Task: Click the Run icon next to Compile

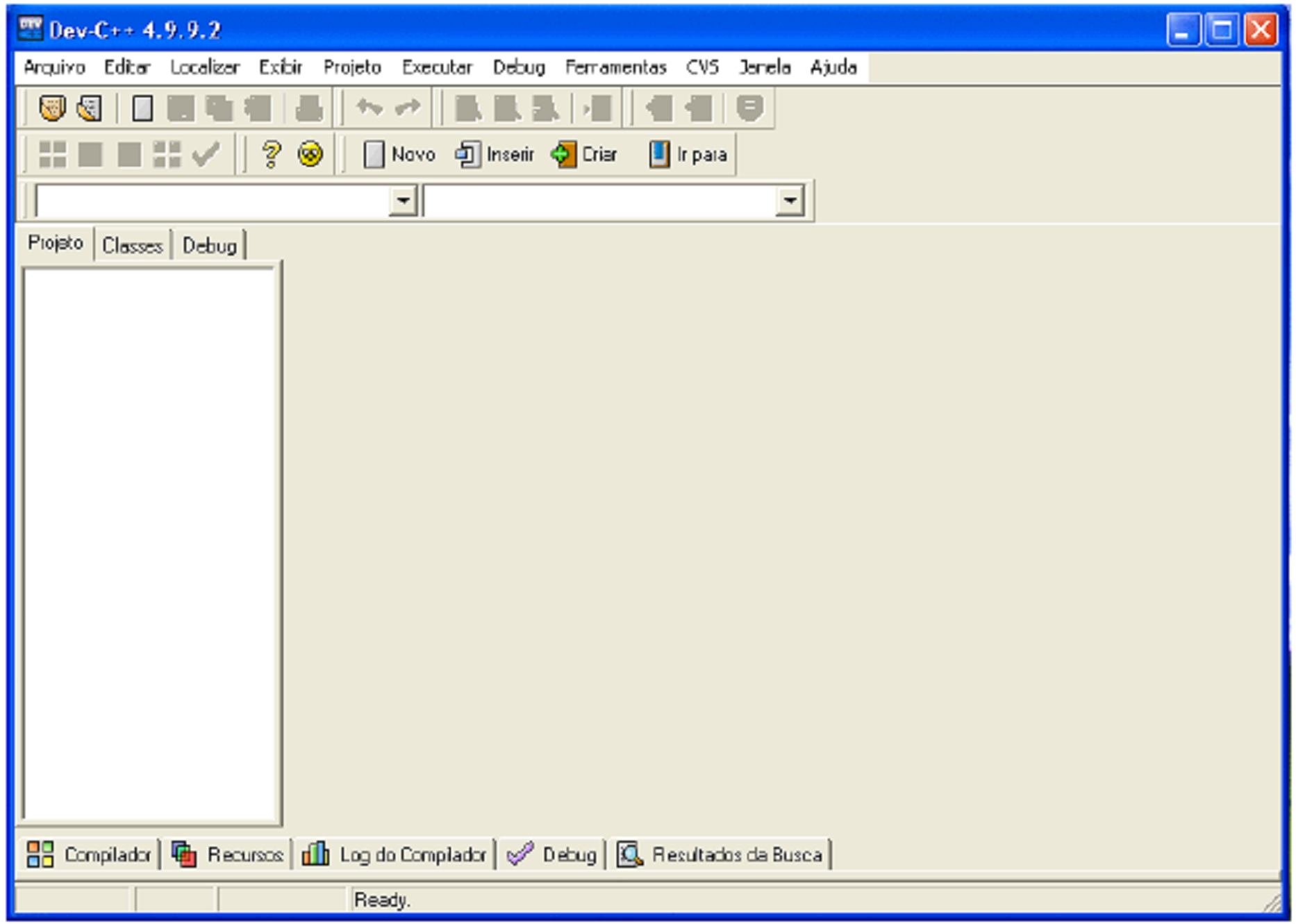Action: (90, 154)
